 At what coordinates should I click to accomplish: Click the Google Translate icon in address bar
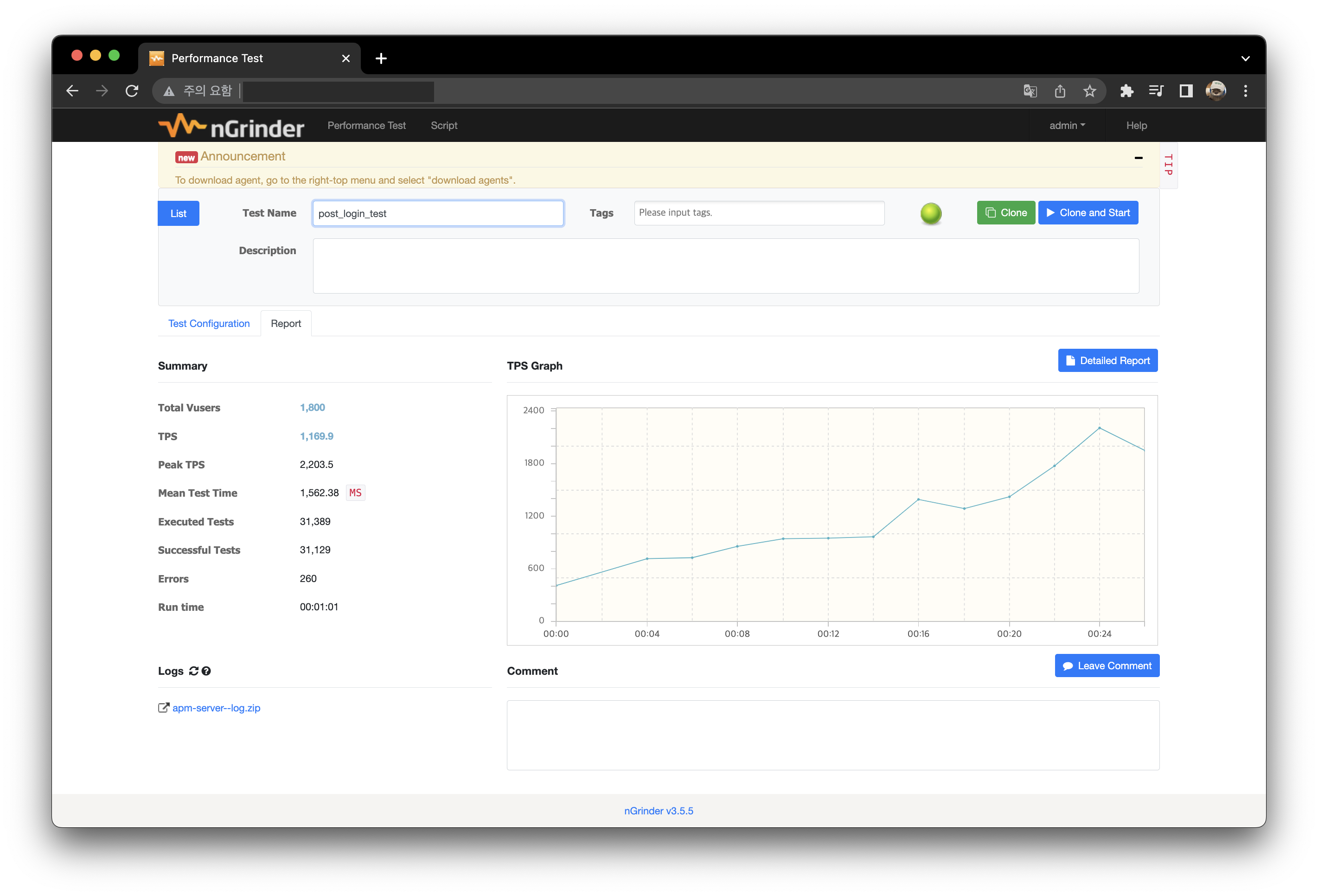point(1030,91)
